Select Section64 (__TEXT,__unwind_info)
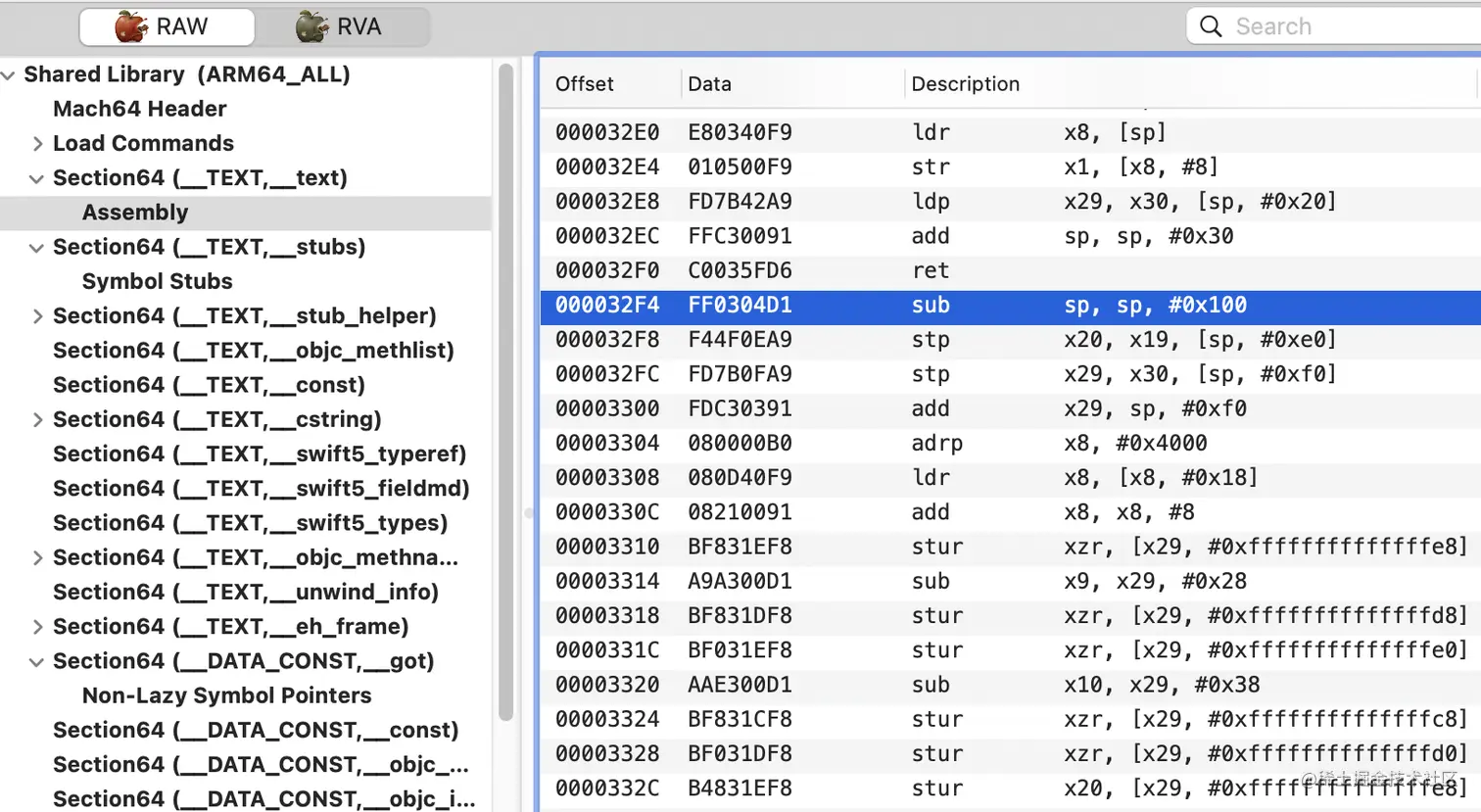The image size is (1481, 812). click(x=246, y=593)
